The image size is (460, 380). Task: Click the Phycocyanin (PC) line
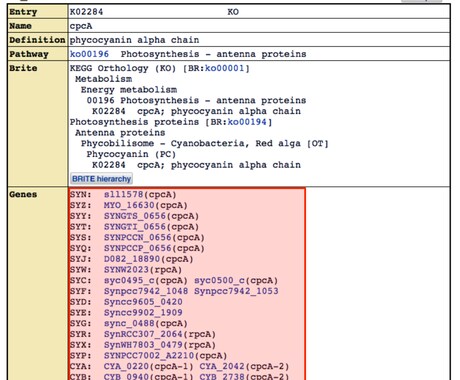tap(131, 154)
